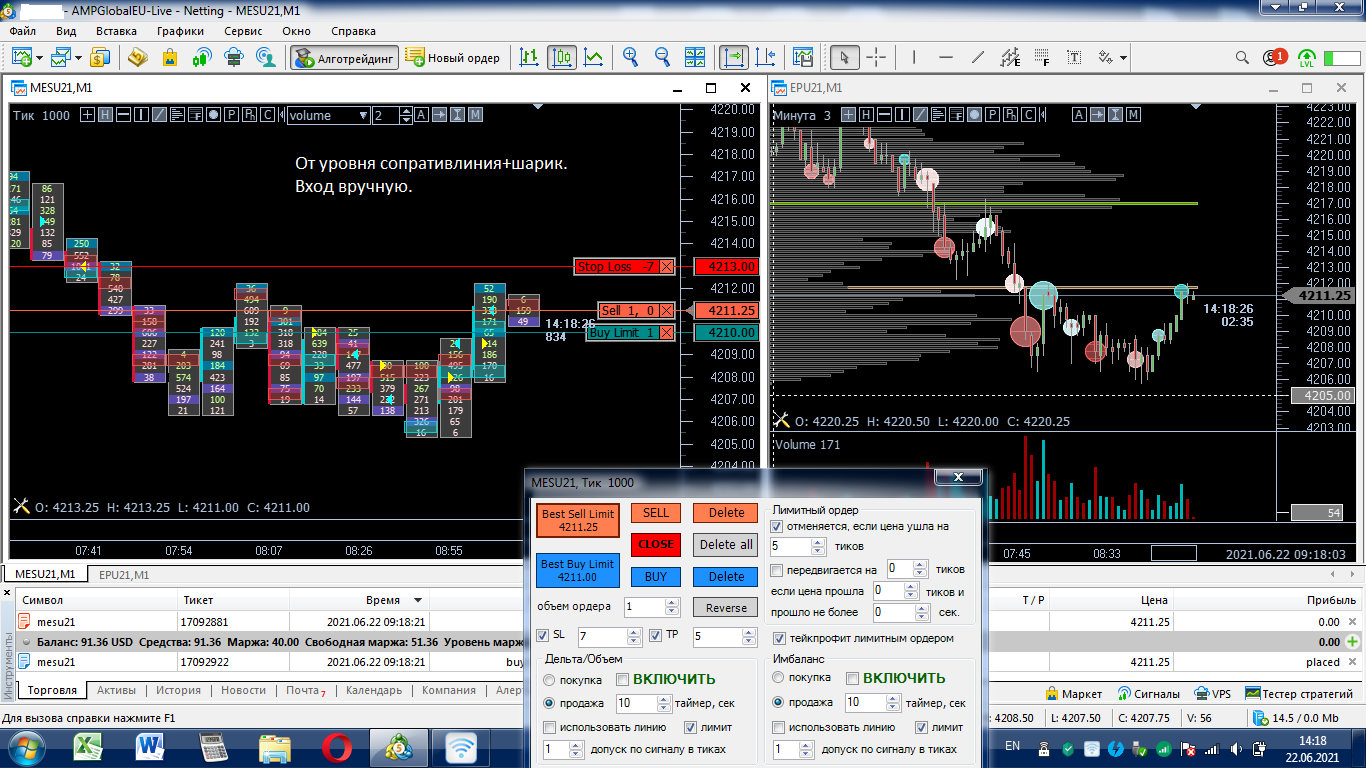Screen dimensions: 1366x768
Task: Select the crosshair tool
Action: [876, 58]
